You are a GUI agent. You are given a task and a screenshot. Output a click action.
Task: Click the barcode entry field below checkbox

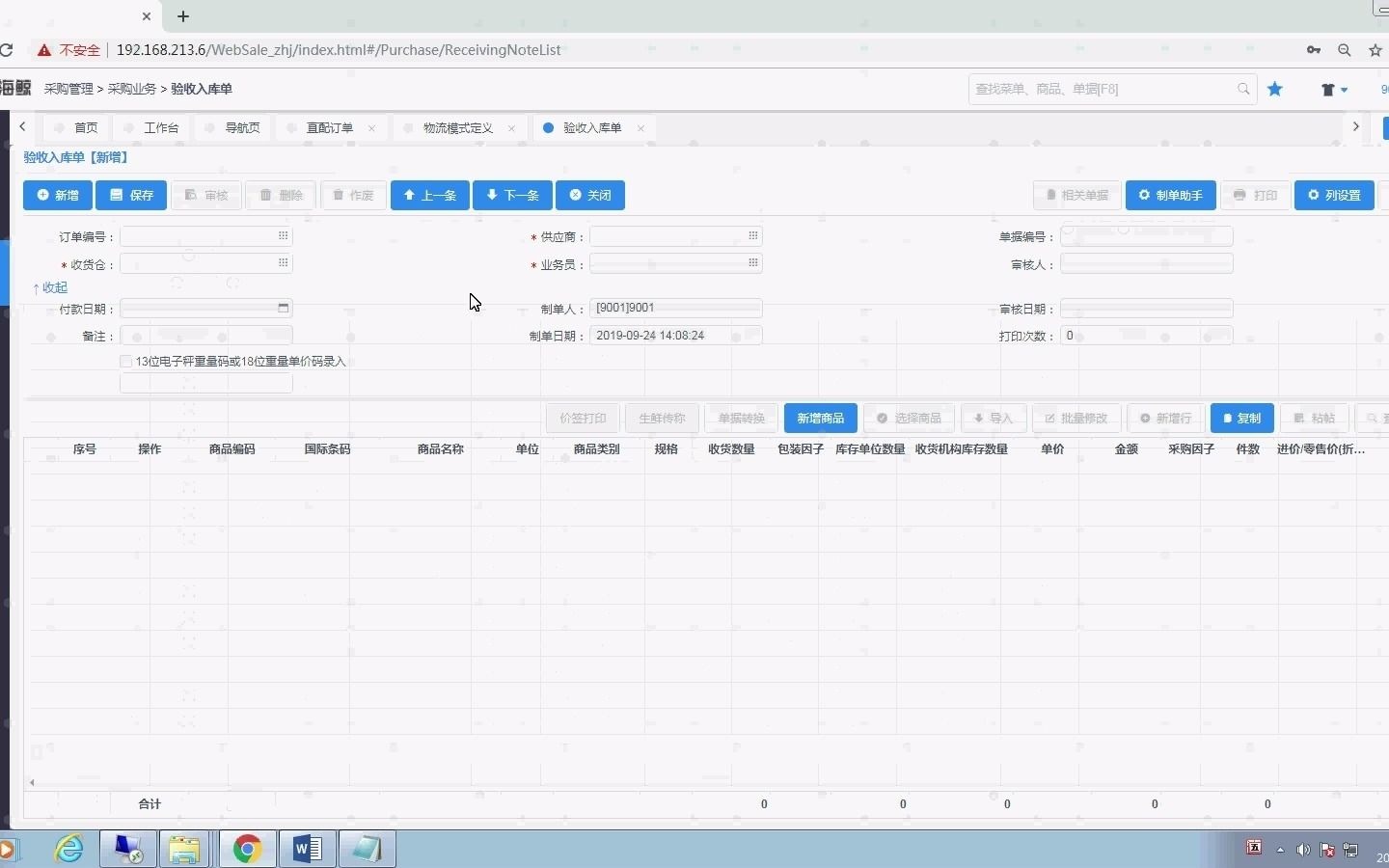[206, 383]
